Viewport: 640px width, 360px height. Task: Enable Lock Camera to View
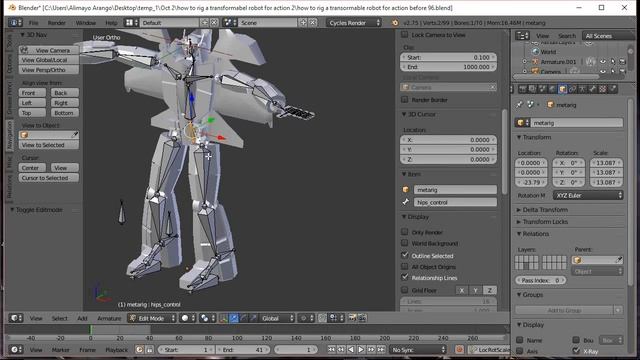pyautogui.click(x=404, y=35)
